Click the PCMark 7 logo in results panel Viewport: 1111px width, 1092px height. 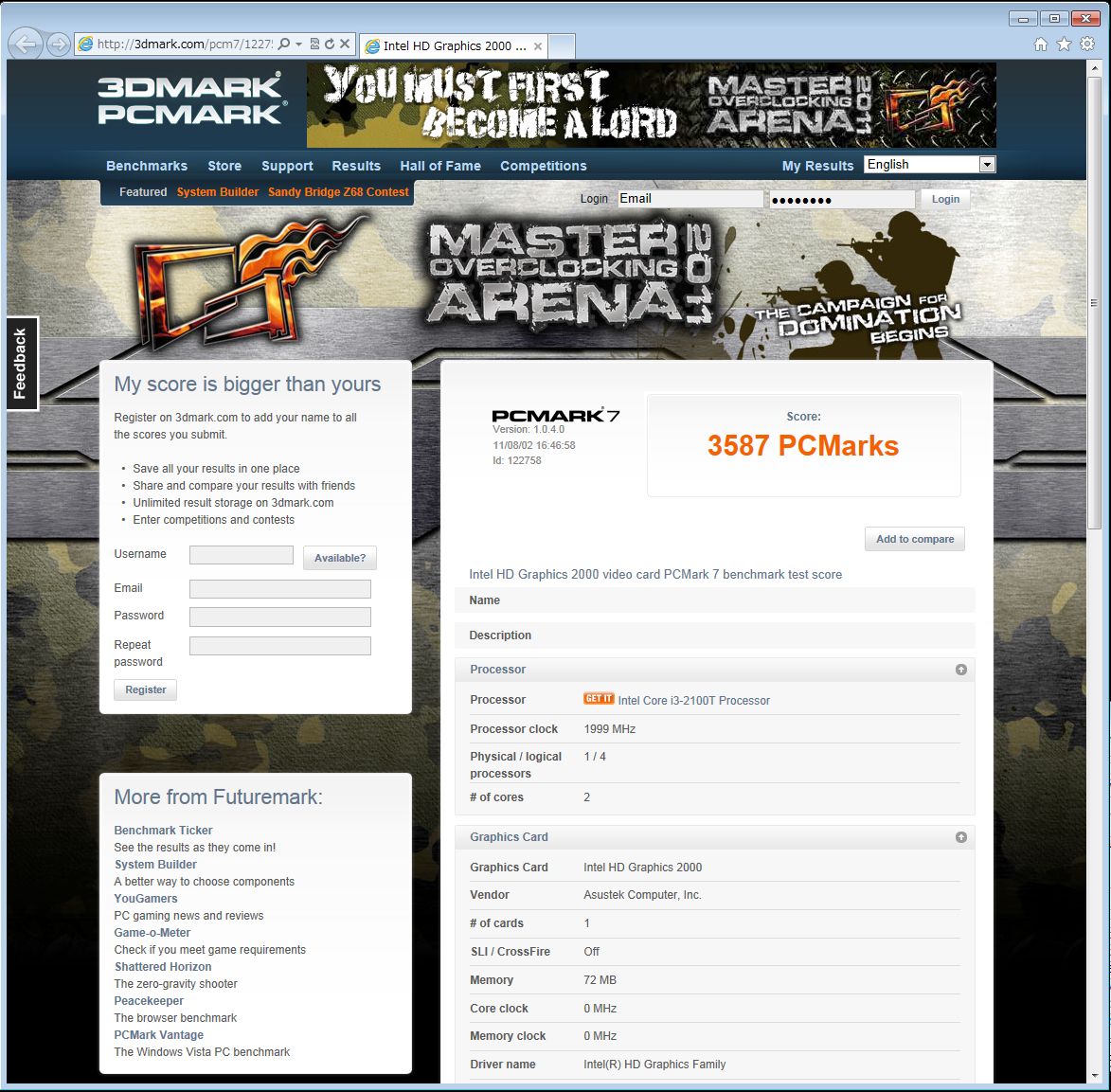tap(555, 416)
